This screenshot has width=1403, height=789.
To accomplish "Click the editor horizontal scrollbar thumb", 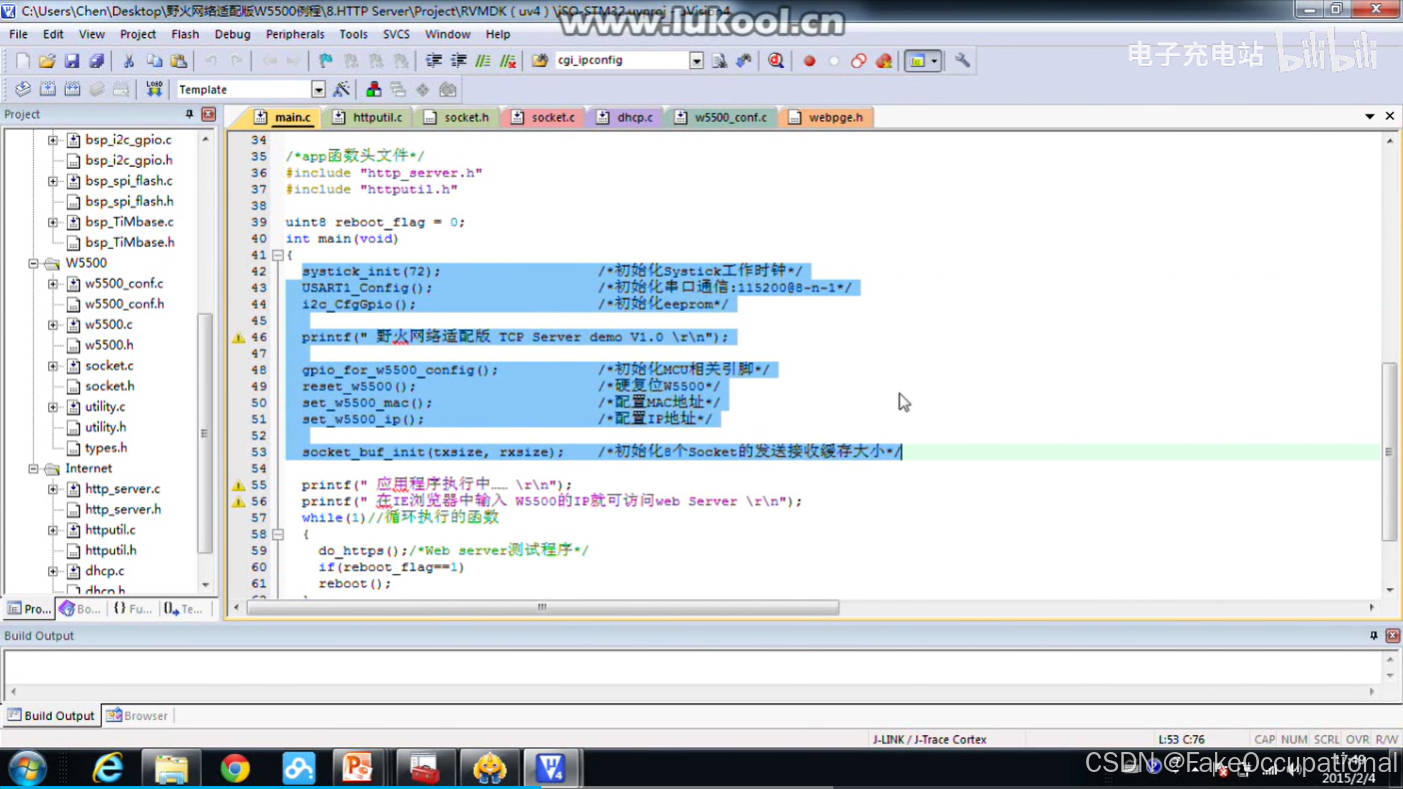I will coord(543,607).
